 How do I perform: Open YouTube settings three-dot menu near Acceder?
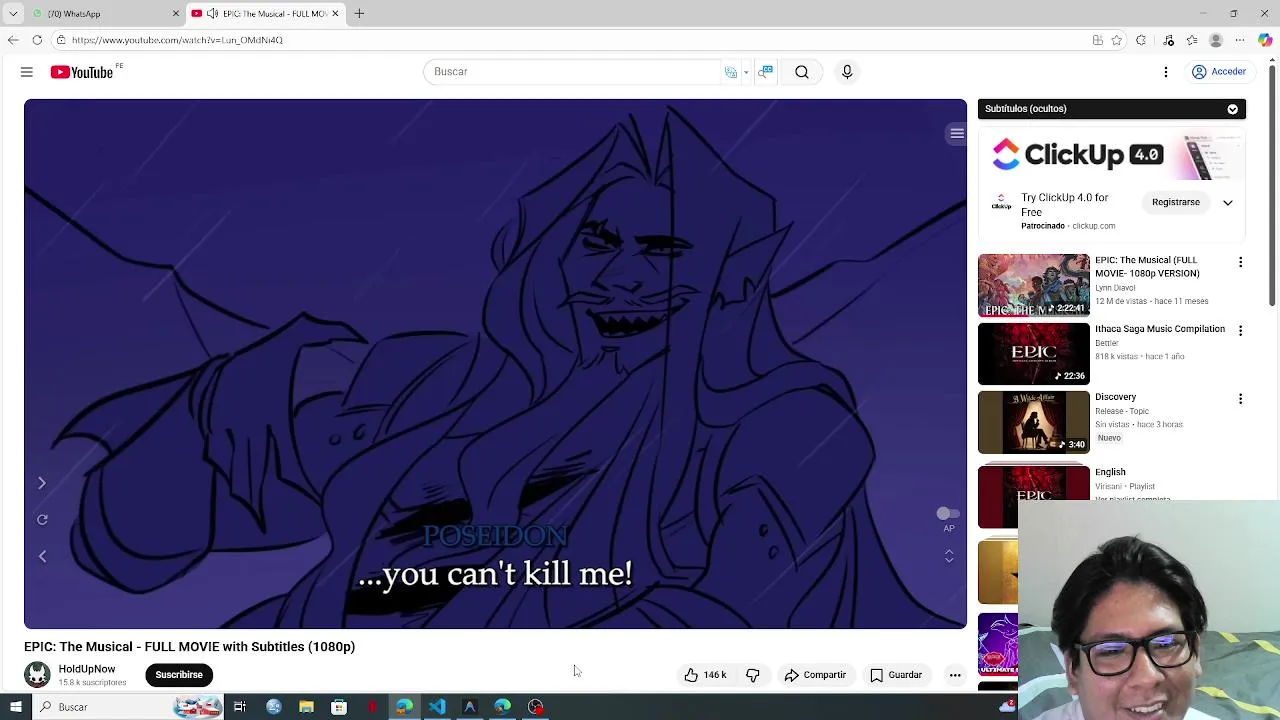tap(1166, 72)
